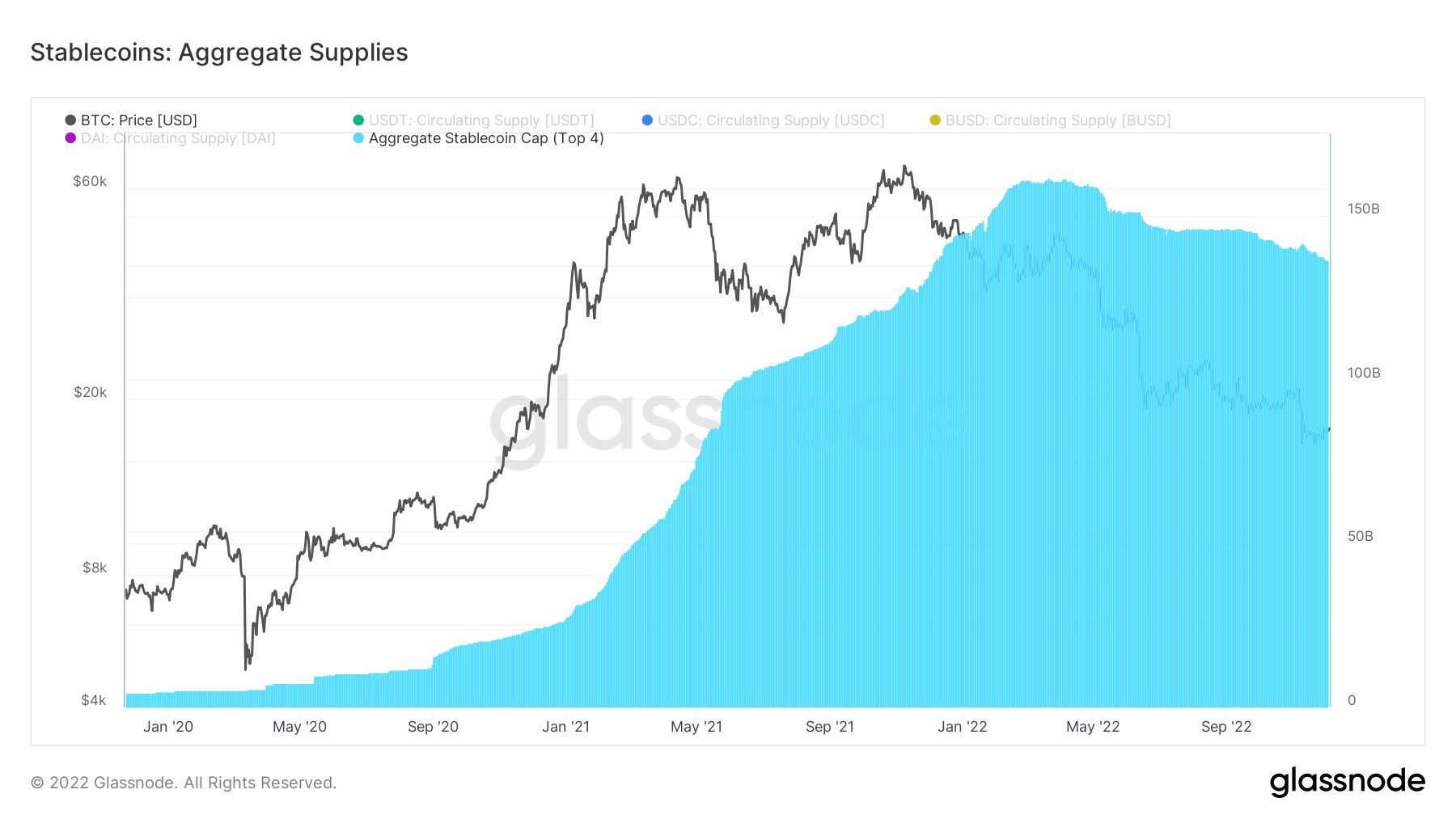Click the glassnode logo at bottom right

click(x=1347, y=782)
